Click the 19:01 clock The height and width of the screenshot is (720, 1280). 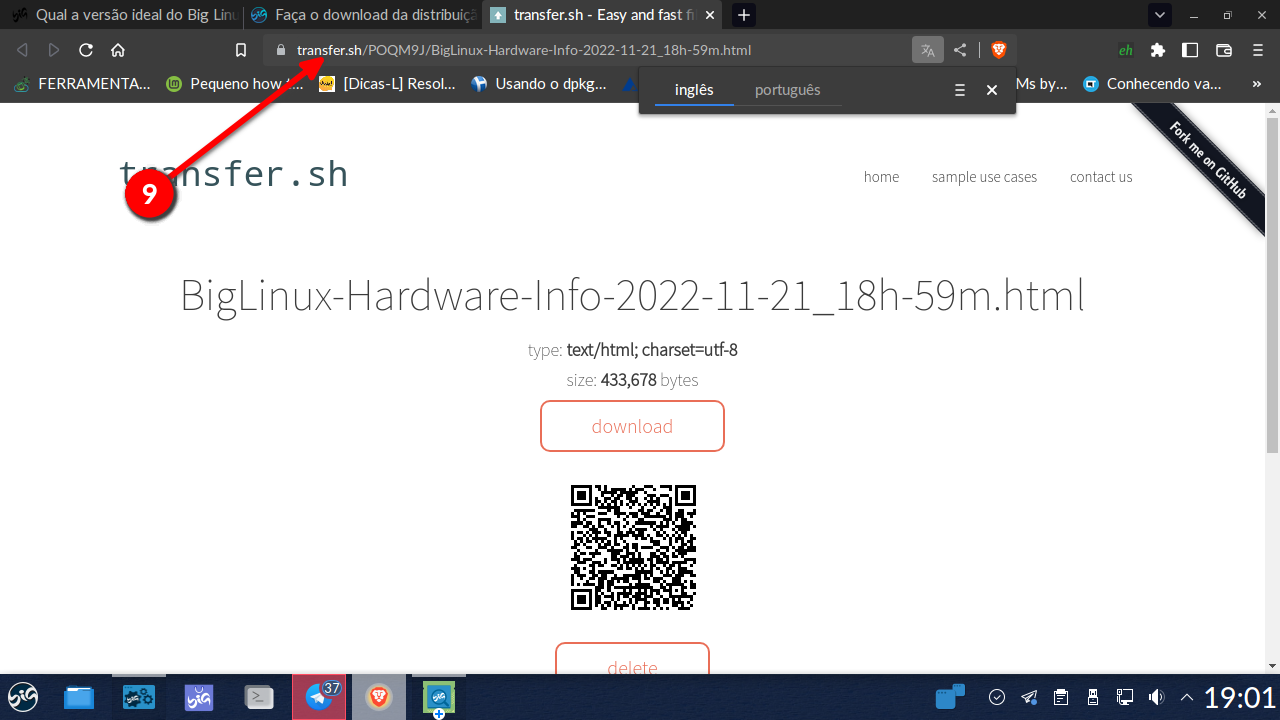1240,697
